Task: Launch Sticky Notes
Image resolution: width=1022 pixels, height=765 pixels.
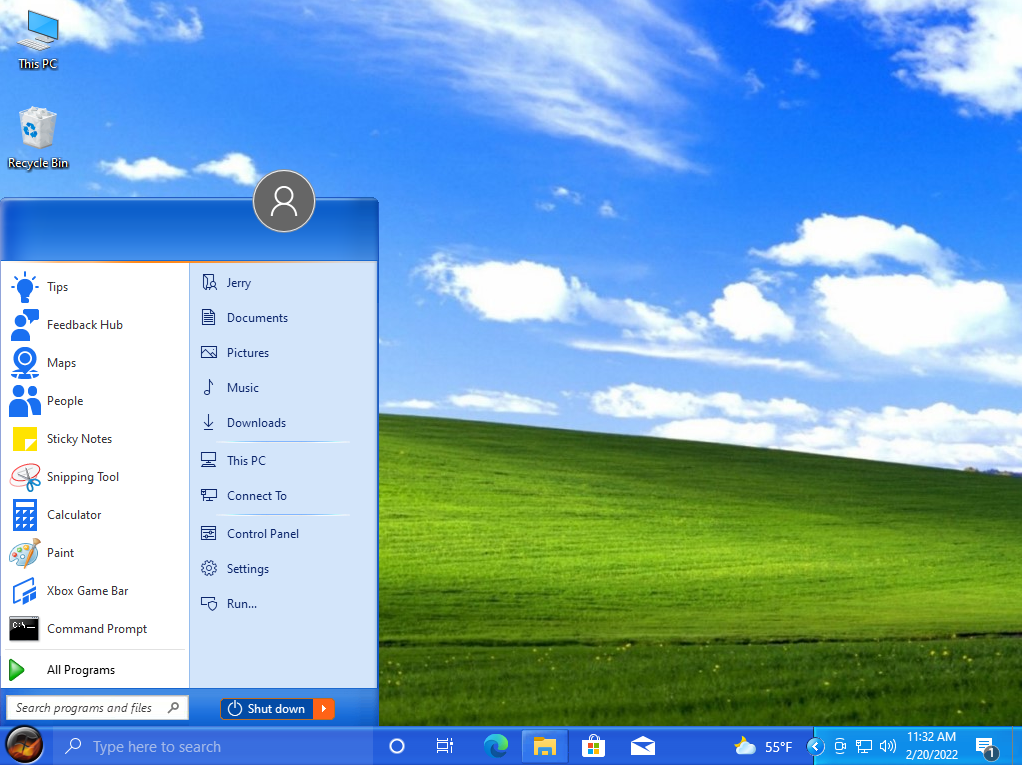Action: [95, 439]
